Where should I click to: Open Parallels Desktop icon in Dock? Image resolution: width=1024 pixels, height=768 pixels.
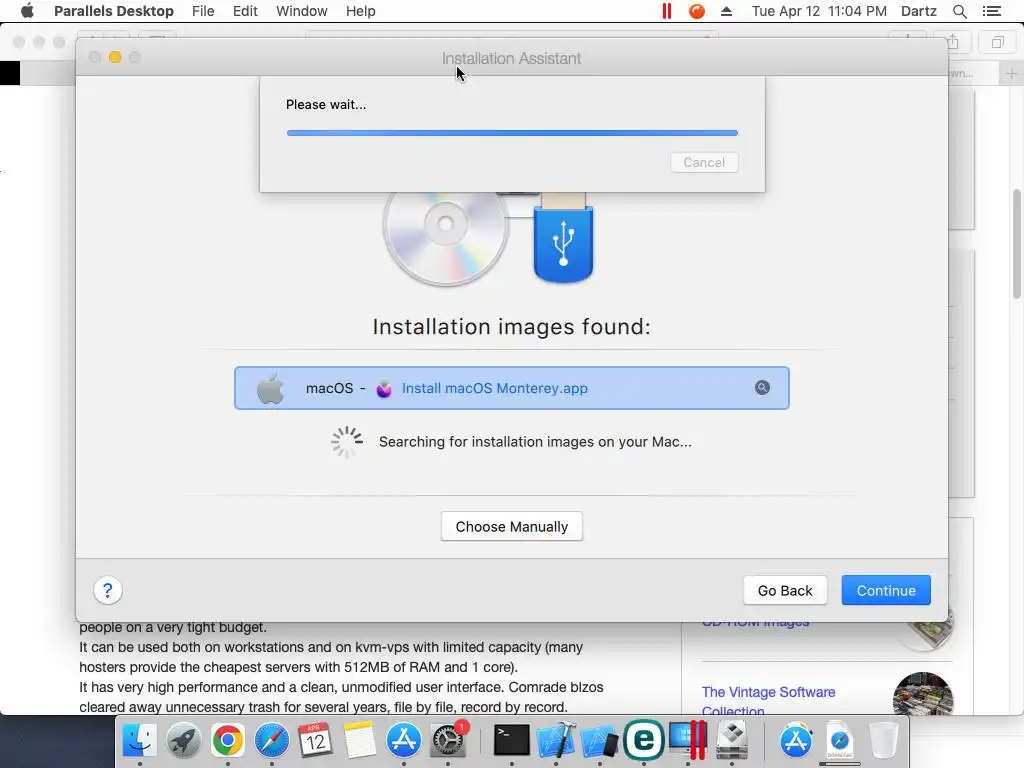[x=688, y=741]
